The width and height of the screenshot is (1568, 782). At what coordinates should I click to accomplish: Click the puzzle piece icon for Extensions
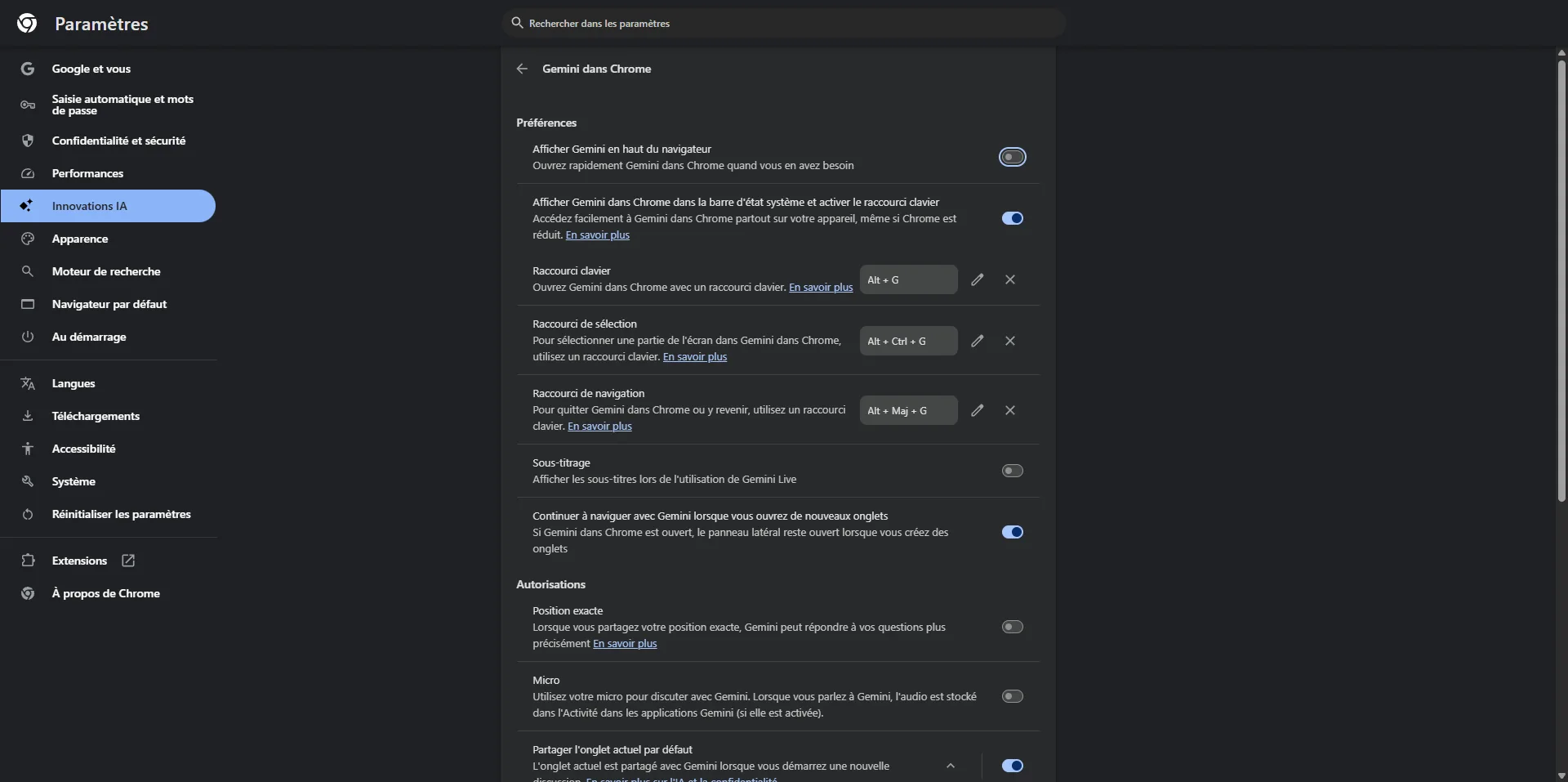tap(28, 561)
